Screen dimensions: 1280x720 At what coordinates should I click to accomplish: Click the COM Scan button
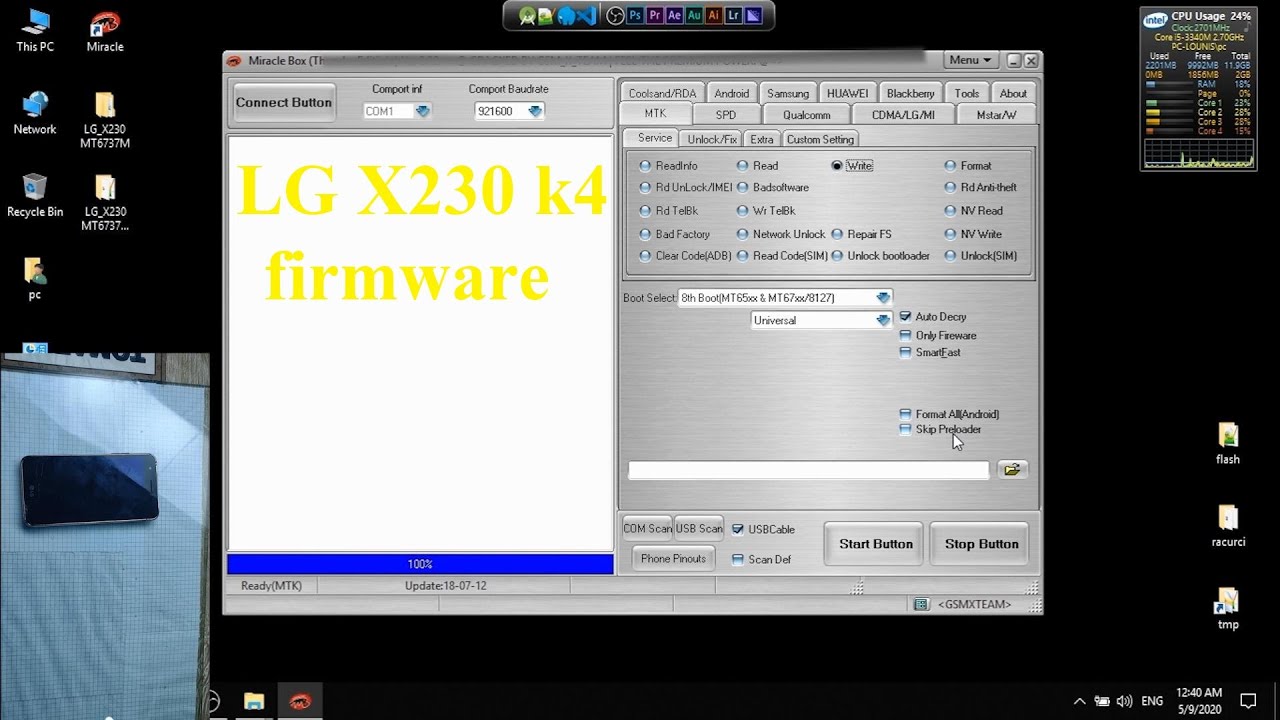tap(647, 529)
